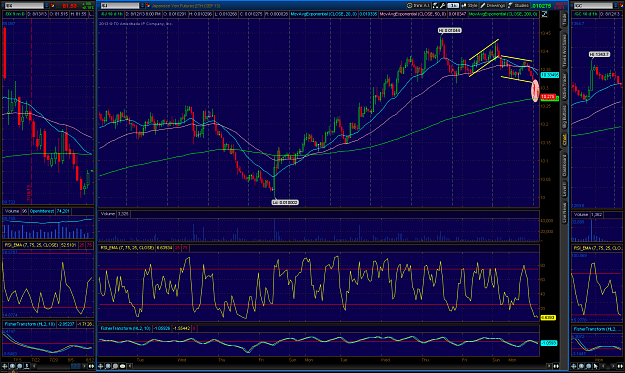625x373 pixels.
Task: Toggle the Dashboard sidebar panel
Action: 564,165
